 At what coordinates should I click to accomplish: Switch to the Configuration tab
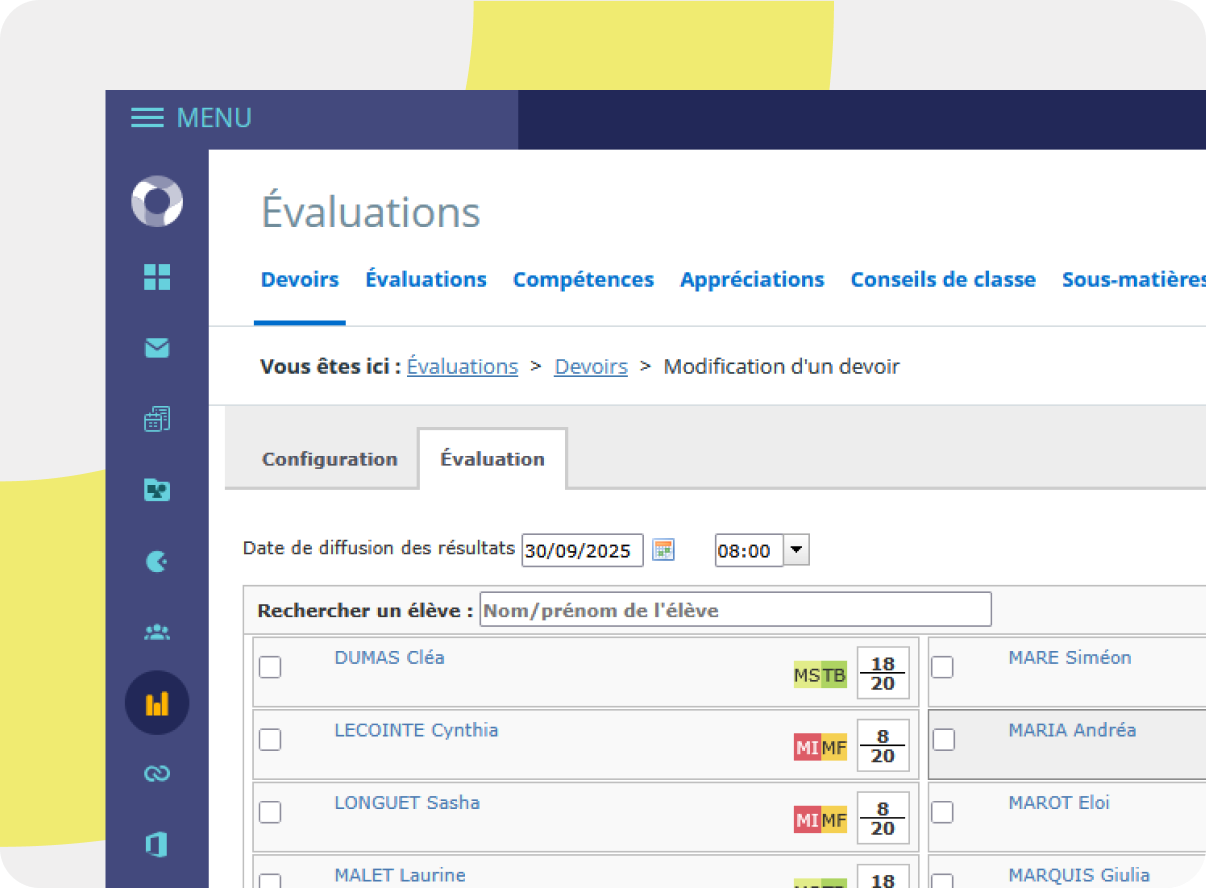329,459
